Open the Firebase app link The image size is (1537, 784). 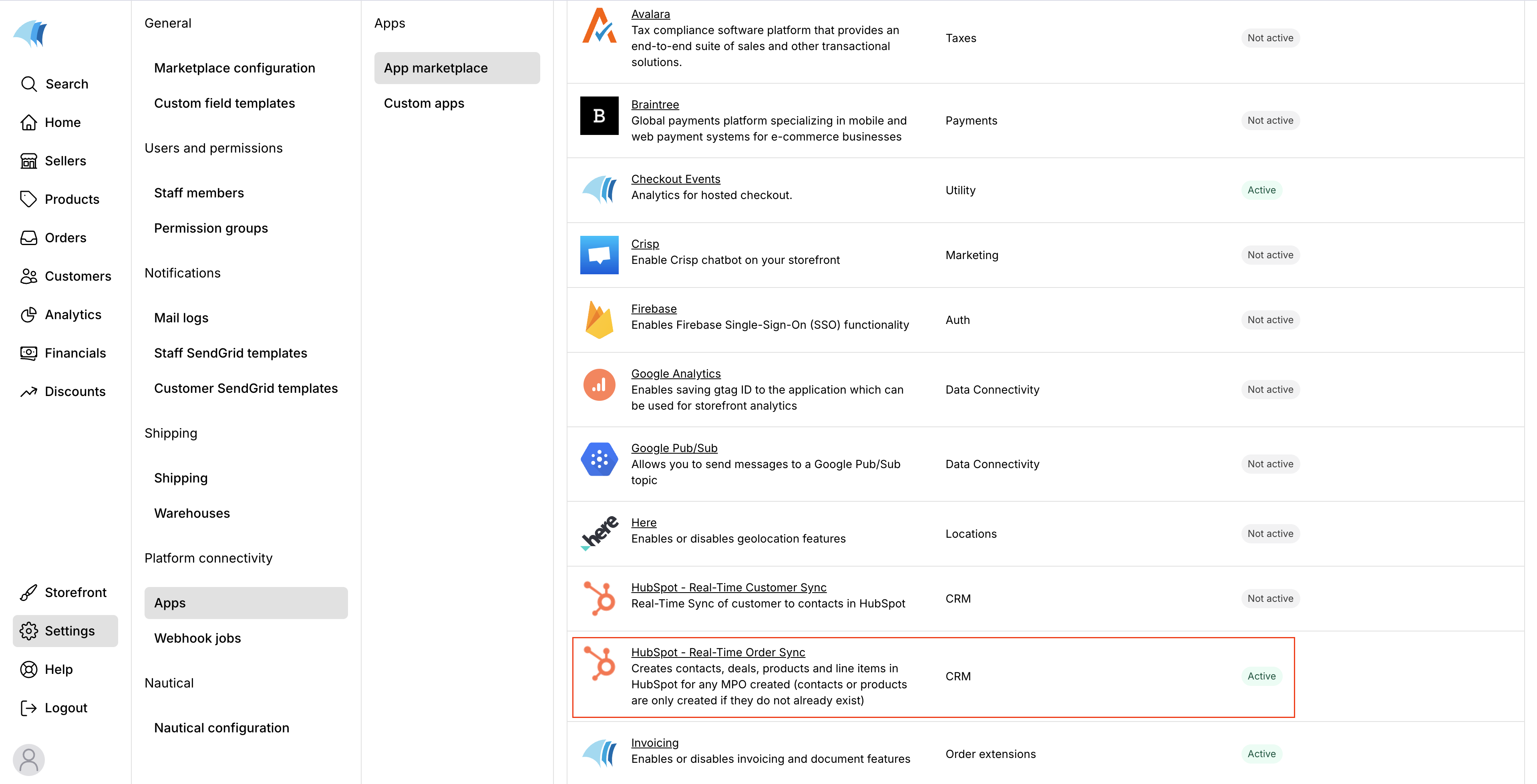654,308
